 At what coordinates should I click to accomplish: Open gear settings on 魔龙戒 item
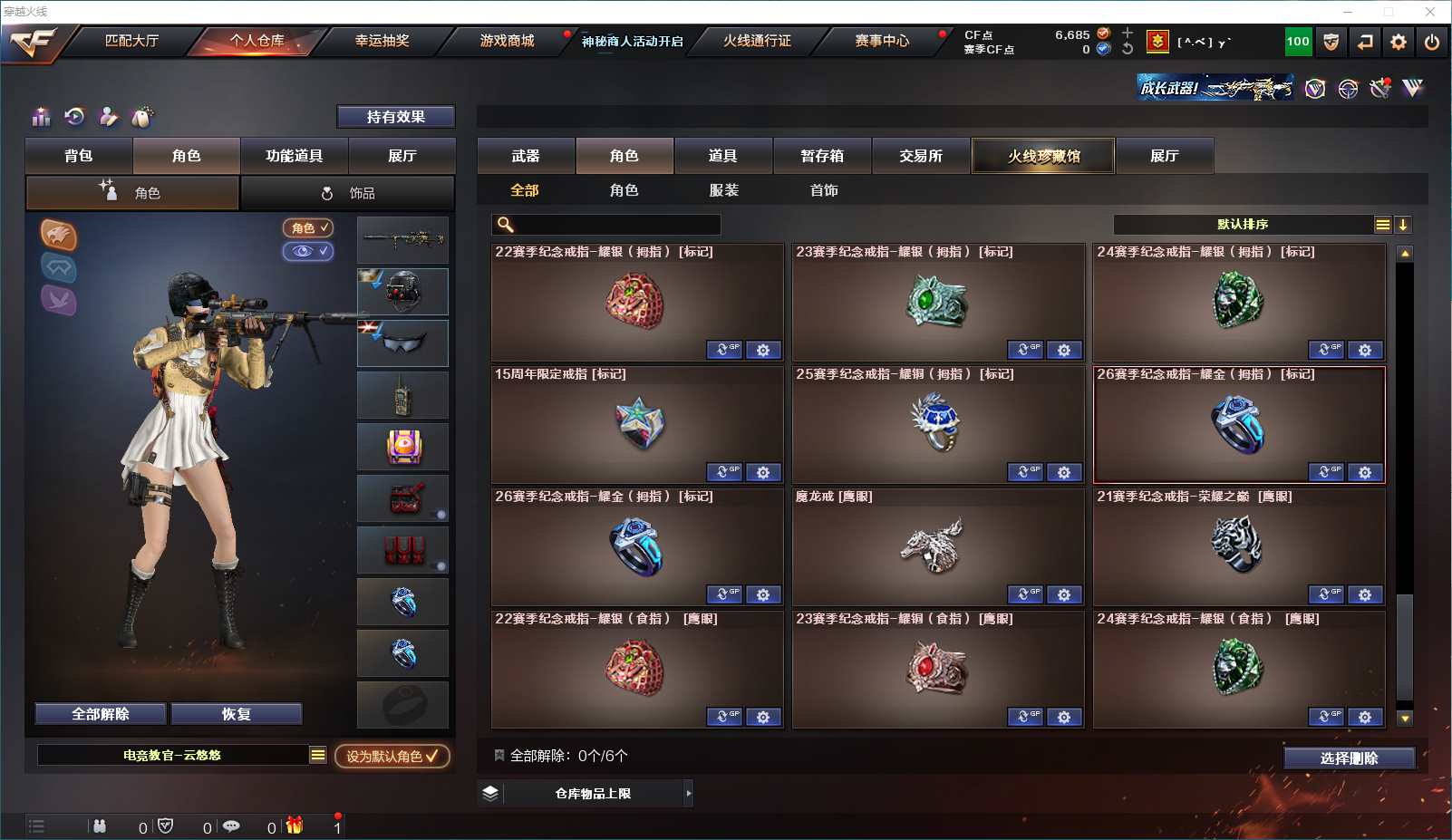(1064, 595)
